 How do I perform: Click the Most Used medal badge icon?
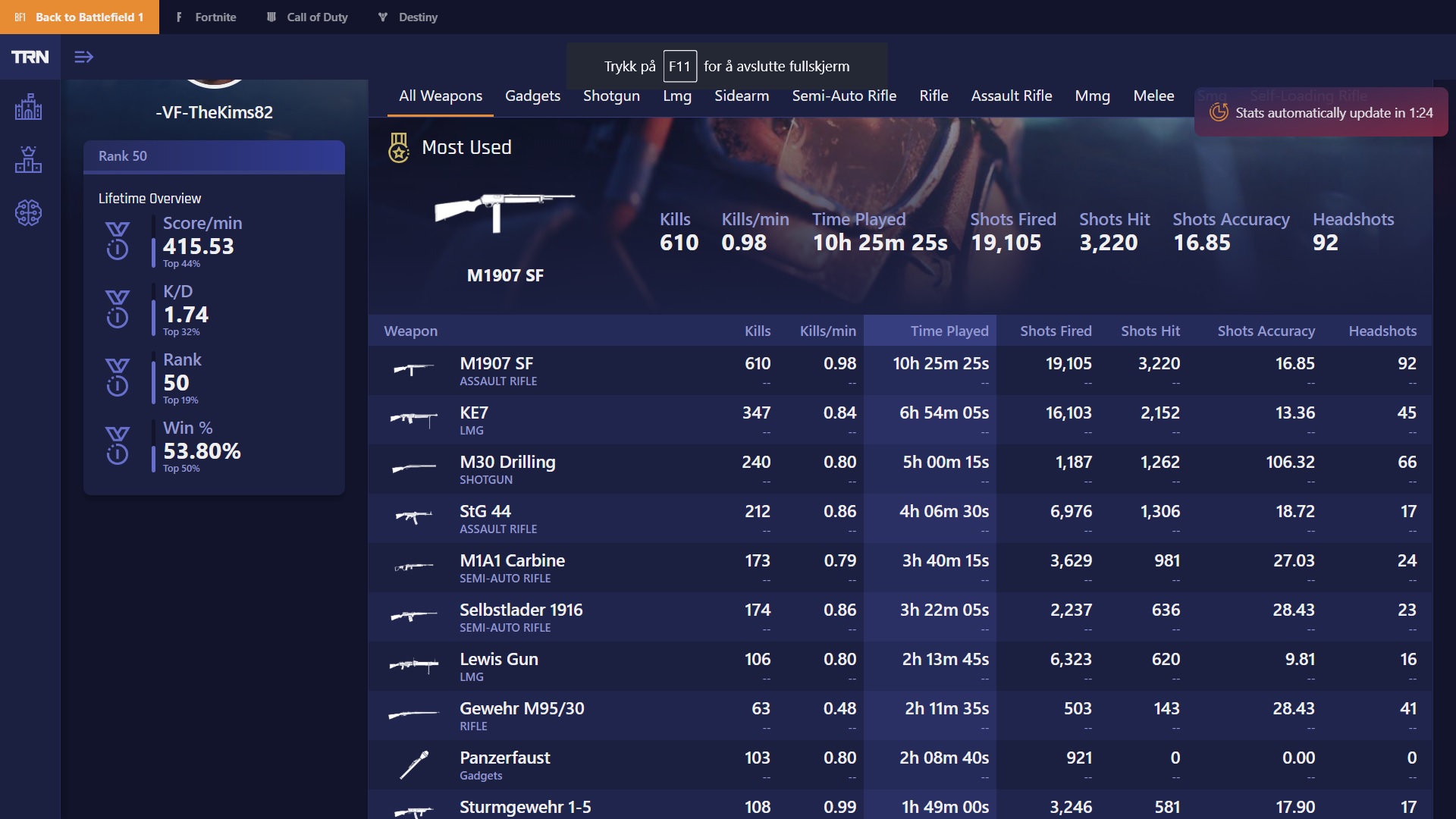click(399, 148)
